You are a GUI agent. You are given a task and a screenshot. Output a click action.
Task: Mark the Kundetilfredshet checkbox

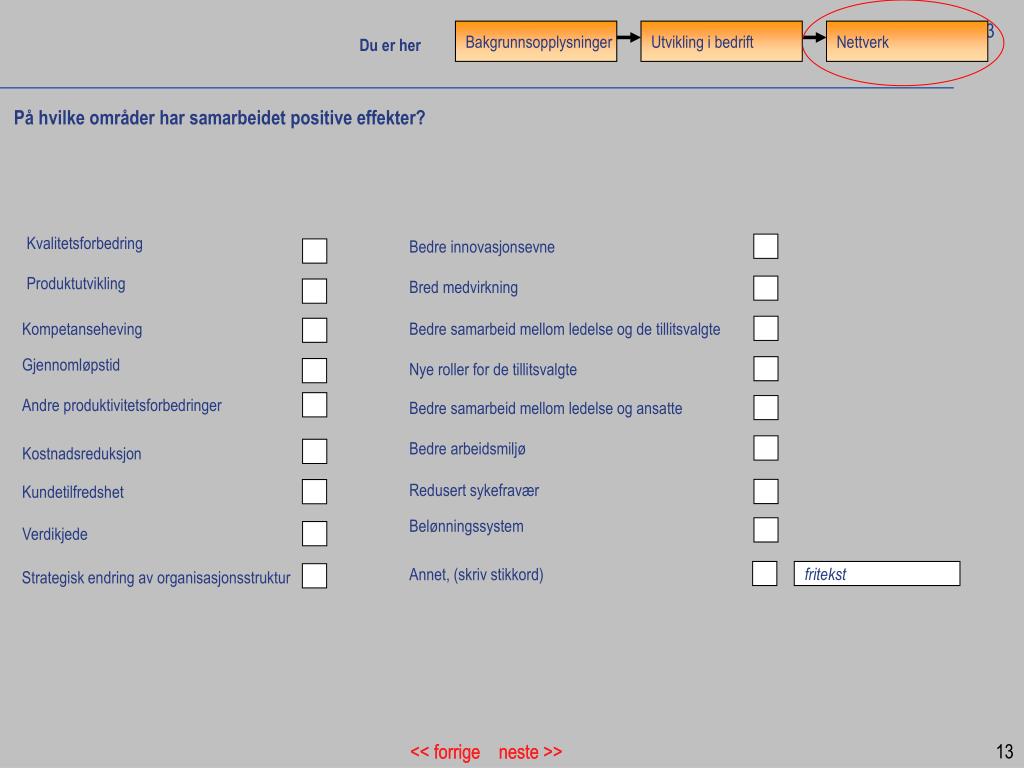[314, 492]
